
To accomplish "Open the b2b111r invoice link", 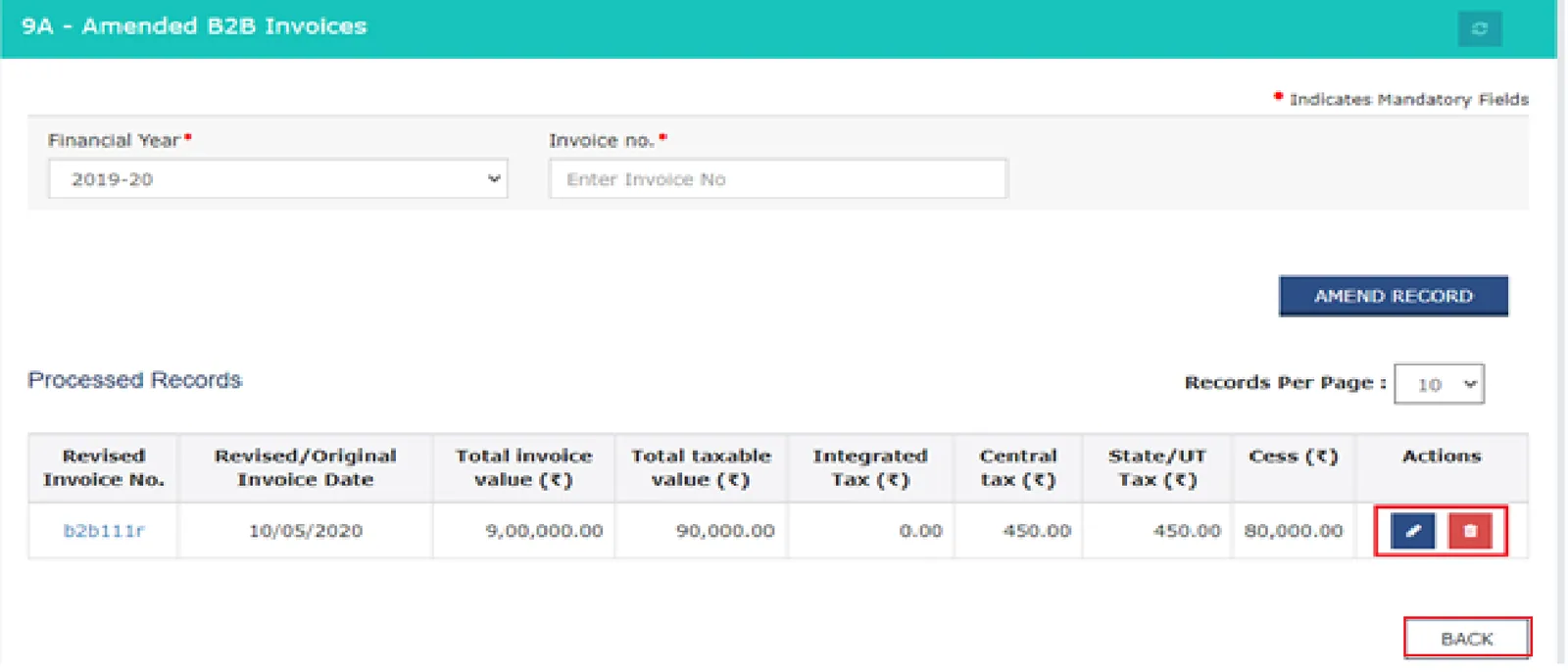I will click(x=104, y=531).
